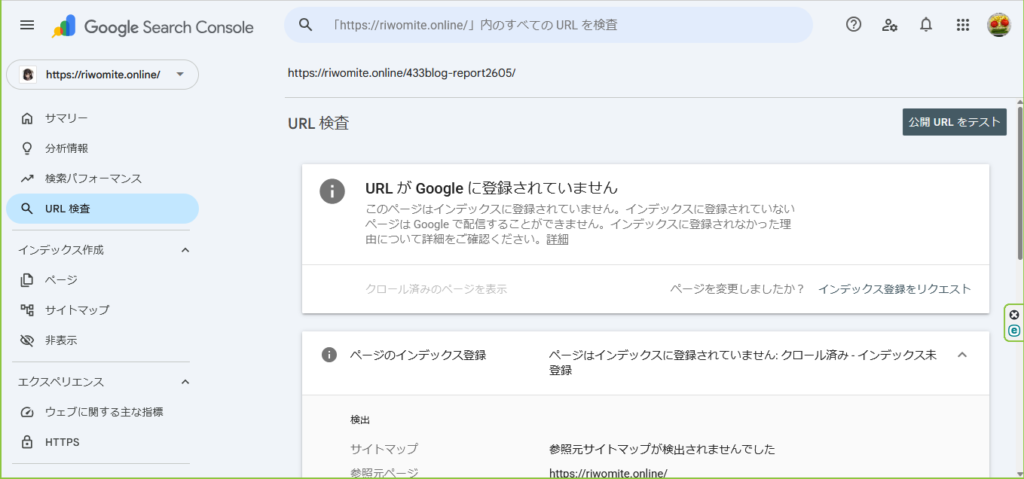This screenshot has width=1024, height=479.
Task: Open the ページ indexing report
Action: pos(103,280)
